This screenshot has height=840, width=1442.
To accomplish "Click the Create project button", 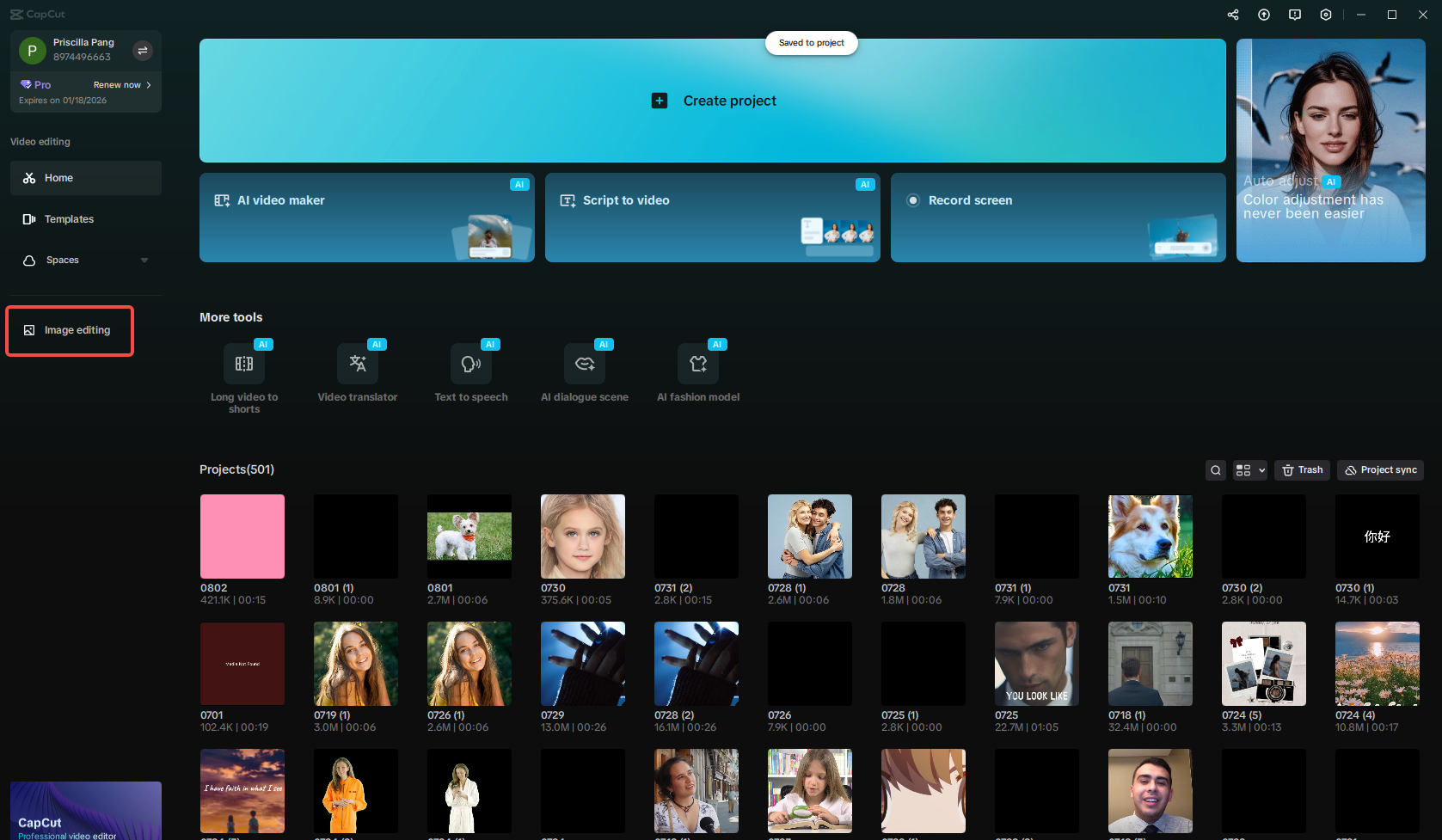I will point(713,101).
